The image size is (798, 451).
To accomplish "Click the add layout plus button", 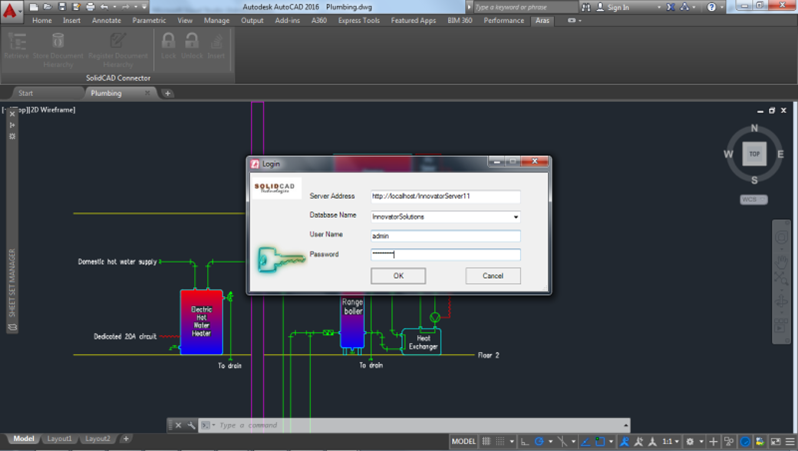I will (x=126, y=438).
